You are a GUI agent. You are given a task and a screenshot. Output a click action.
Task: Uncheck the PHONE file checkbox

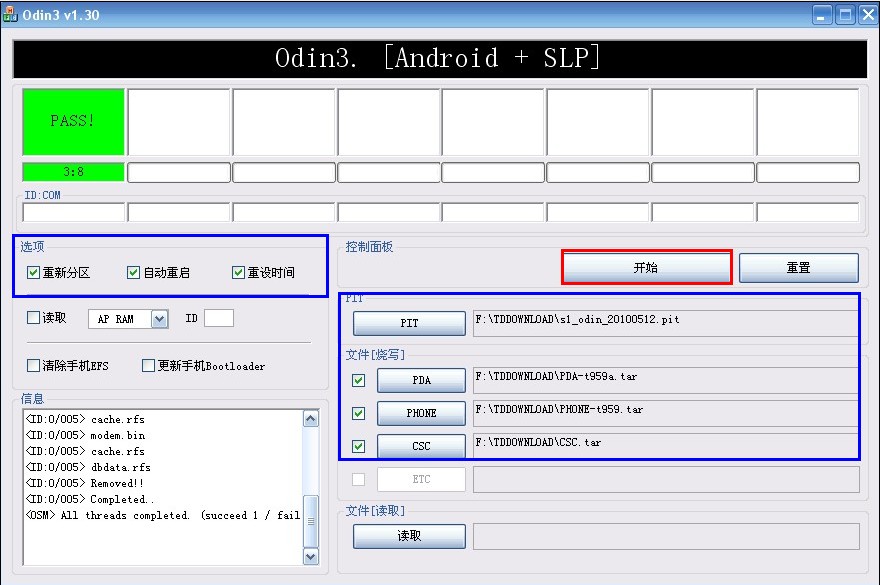tap(358, 413)
